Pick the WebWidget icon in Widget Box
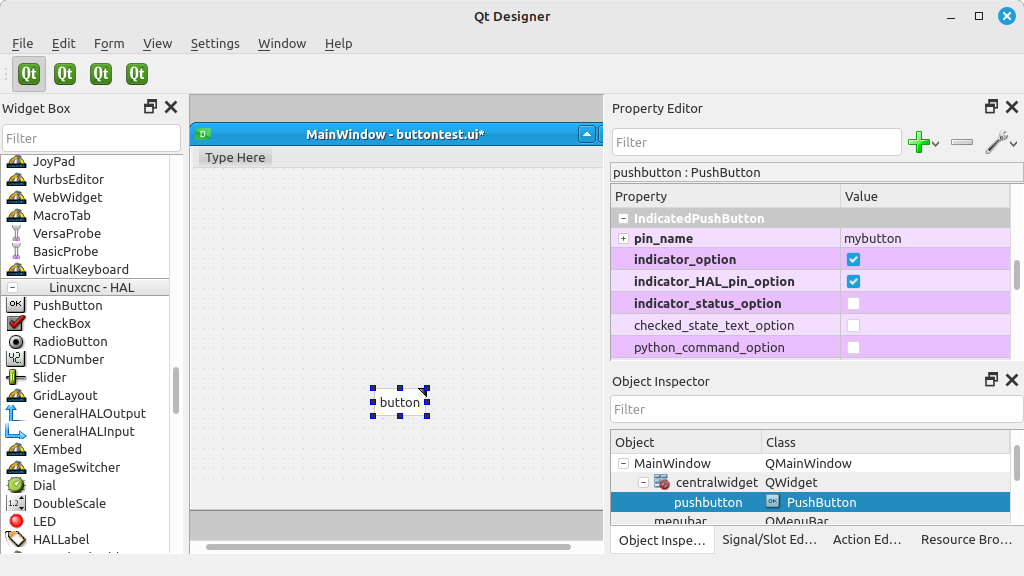 point(16,197)
